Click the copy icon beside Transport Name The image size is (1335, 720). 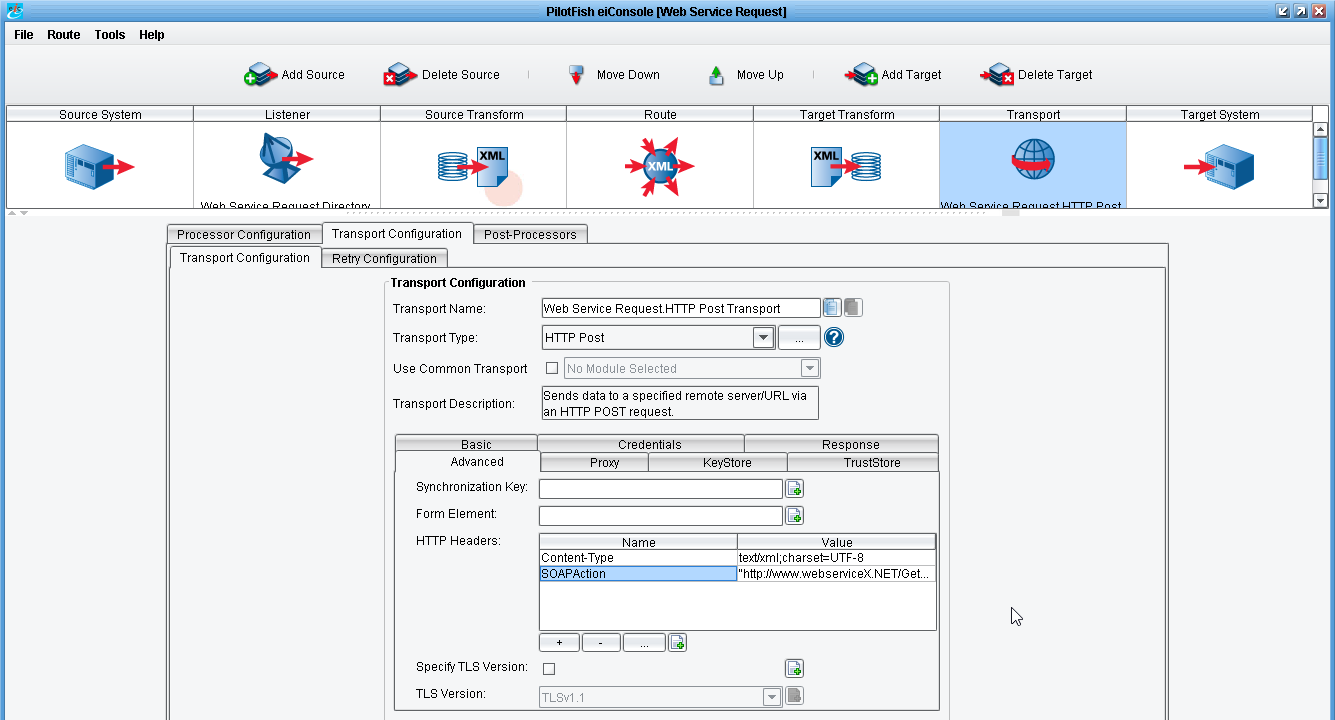point(832,308)
